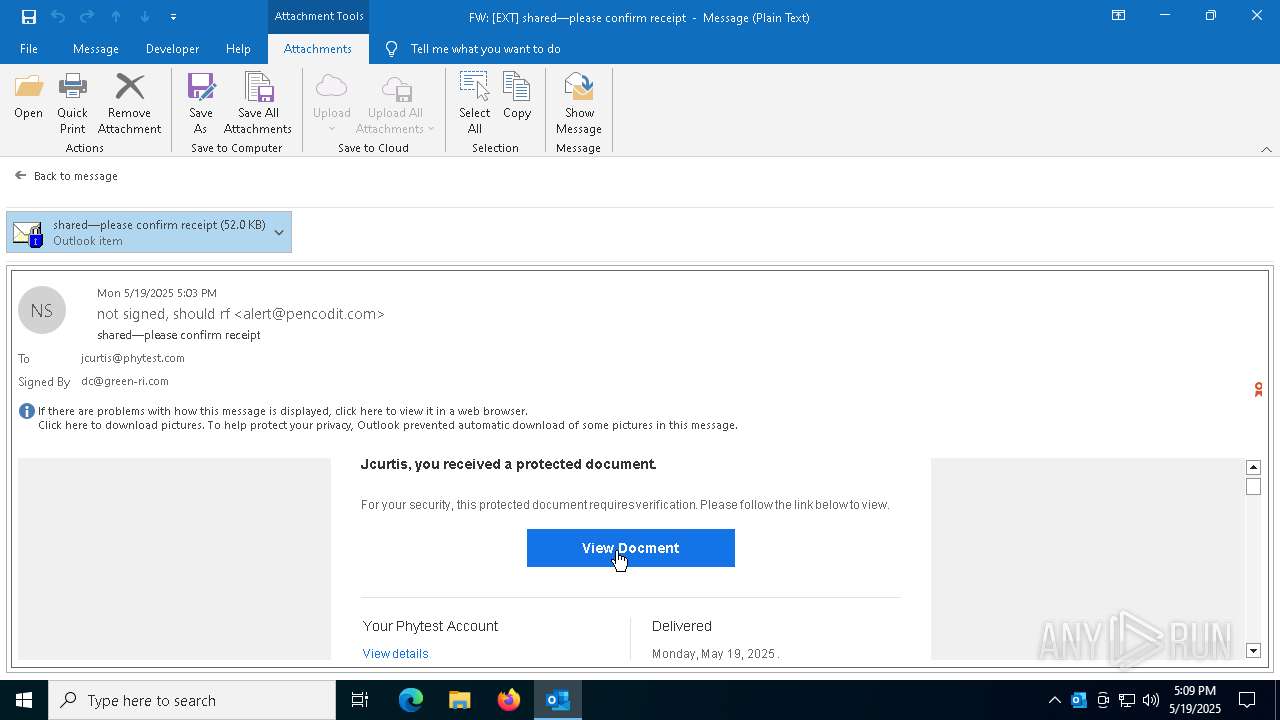
Task: Expand attachment options dropdown arrow
Action: (279, 232)
